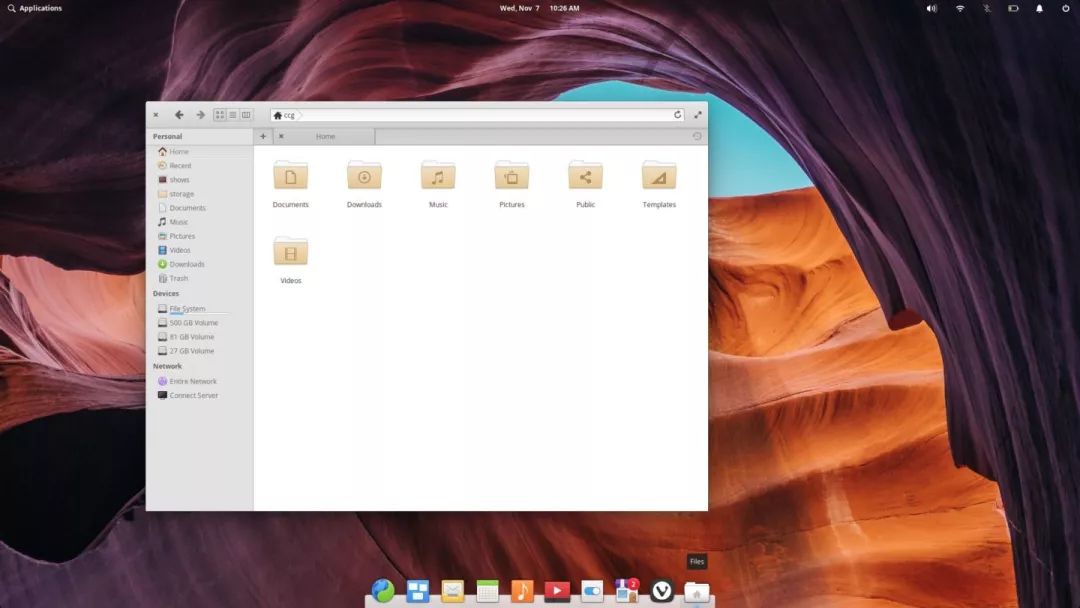Open the Downloads folder in the file grid
Screen dimensions: 1080x608
[x=364, y=176]
